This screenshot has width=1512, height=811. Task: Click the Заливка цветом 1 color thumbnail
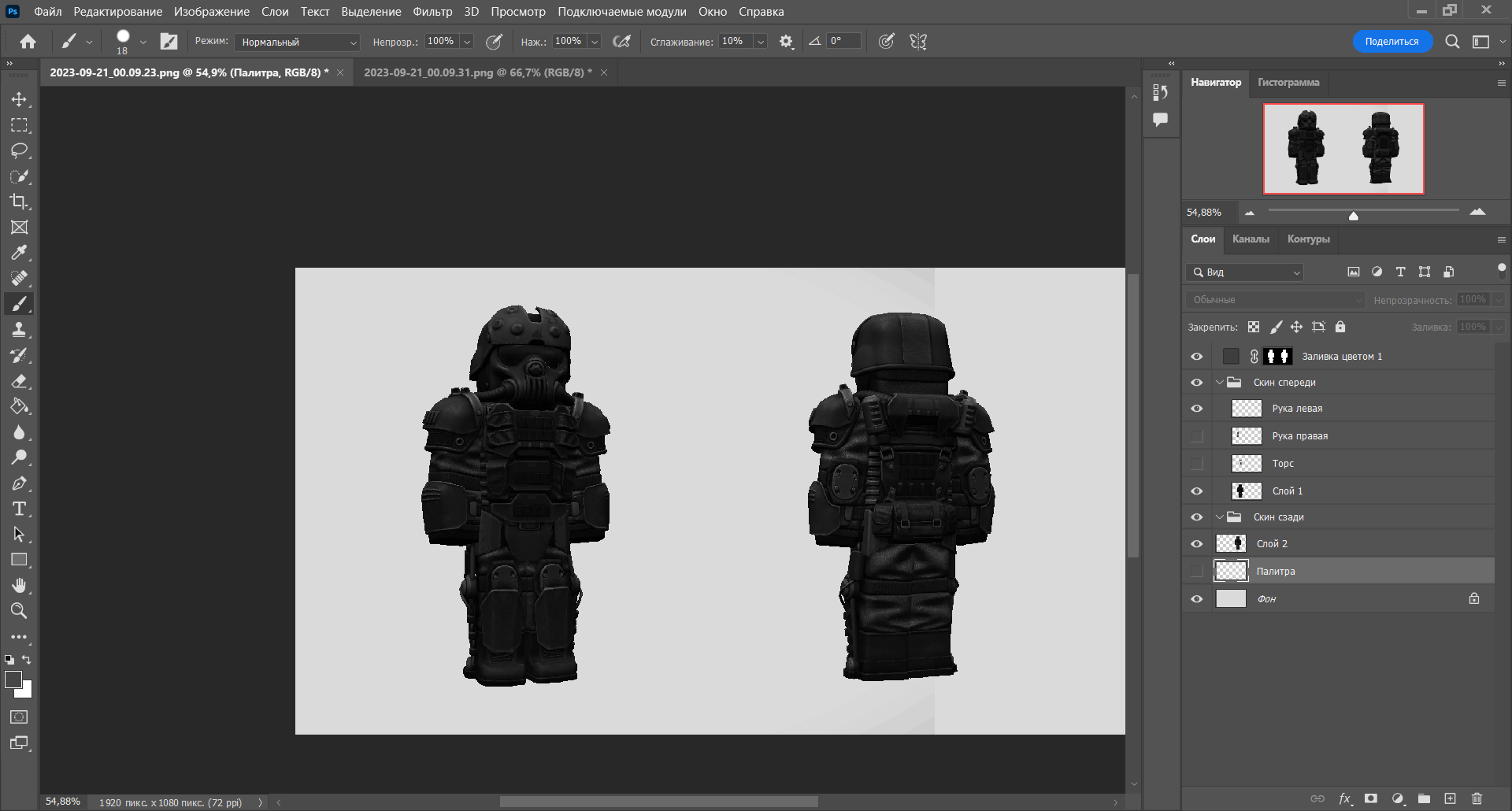coord(1231,357)
